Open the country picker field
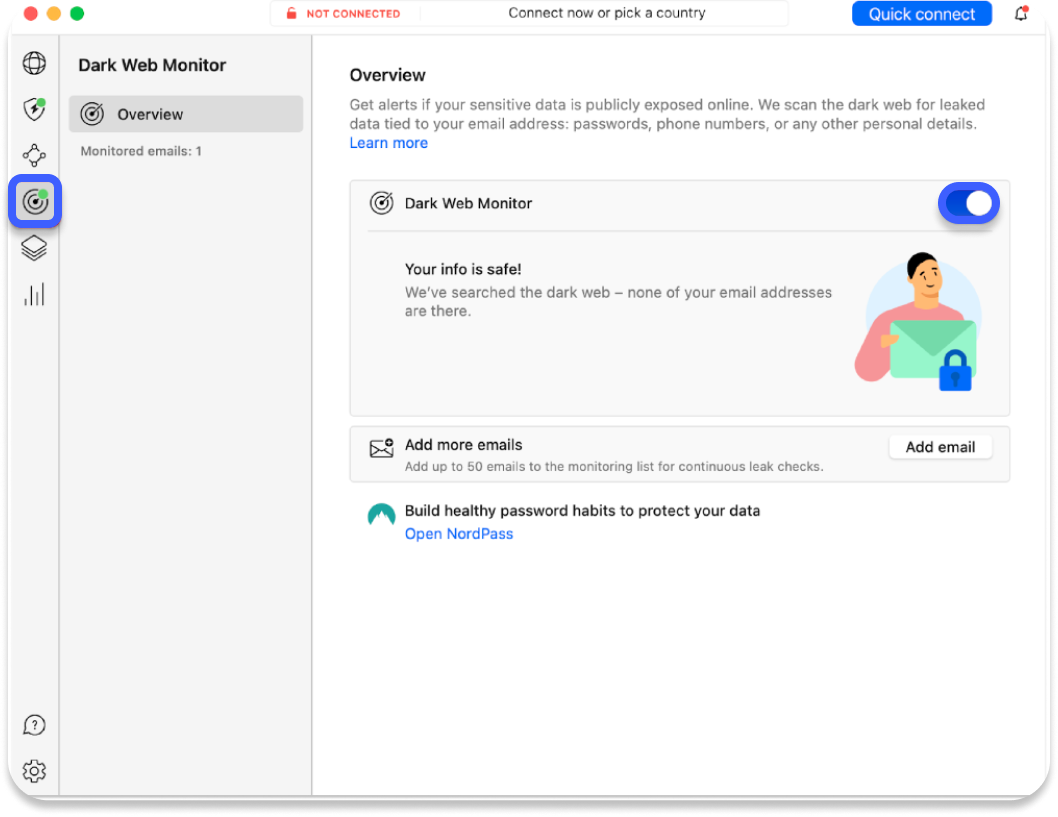This screenshot has height=817, width=1058. 607,13
